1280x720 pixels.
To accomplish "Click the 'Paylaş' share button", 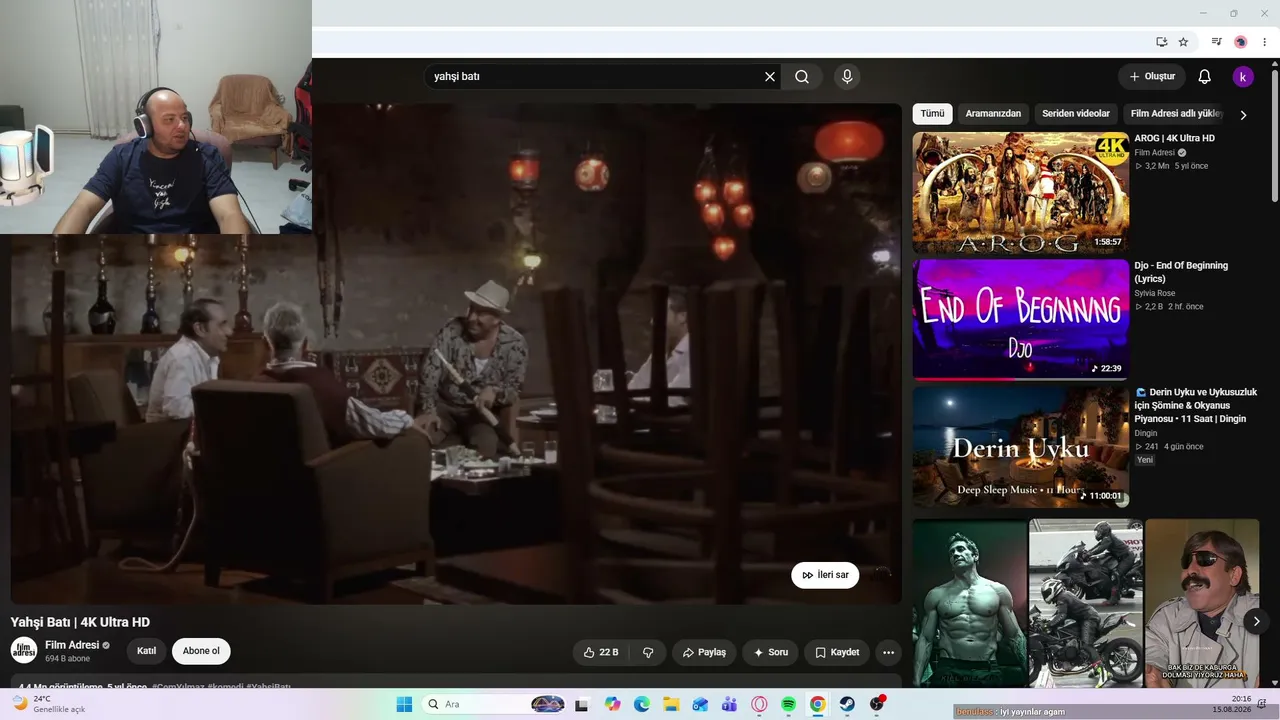I will pos(704,652).
